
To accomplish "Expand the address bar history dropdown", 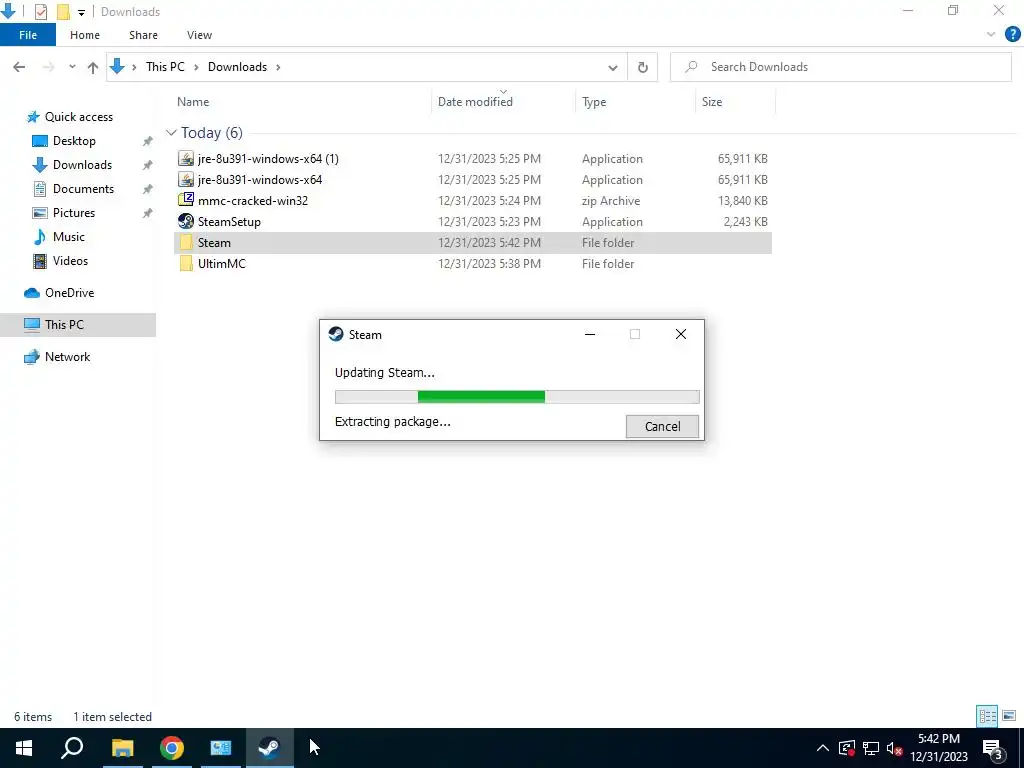I will [613, 67].
